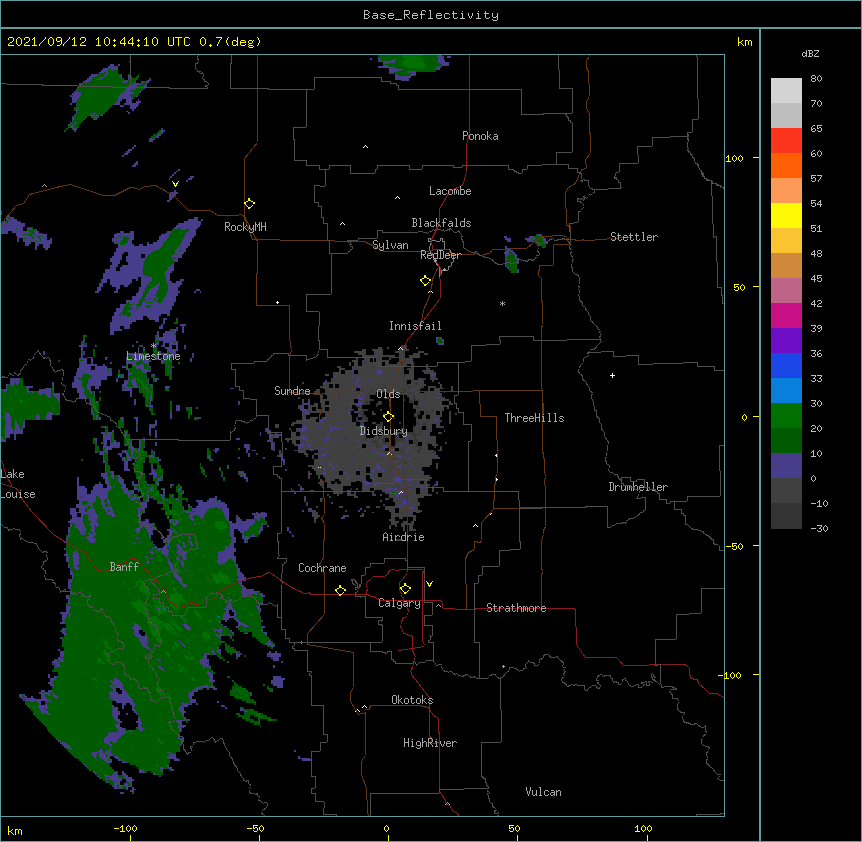Viewport: 862px width, 842px height.
Task: Click the Airdrie label
Action: (x=404, y=537)
